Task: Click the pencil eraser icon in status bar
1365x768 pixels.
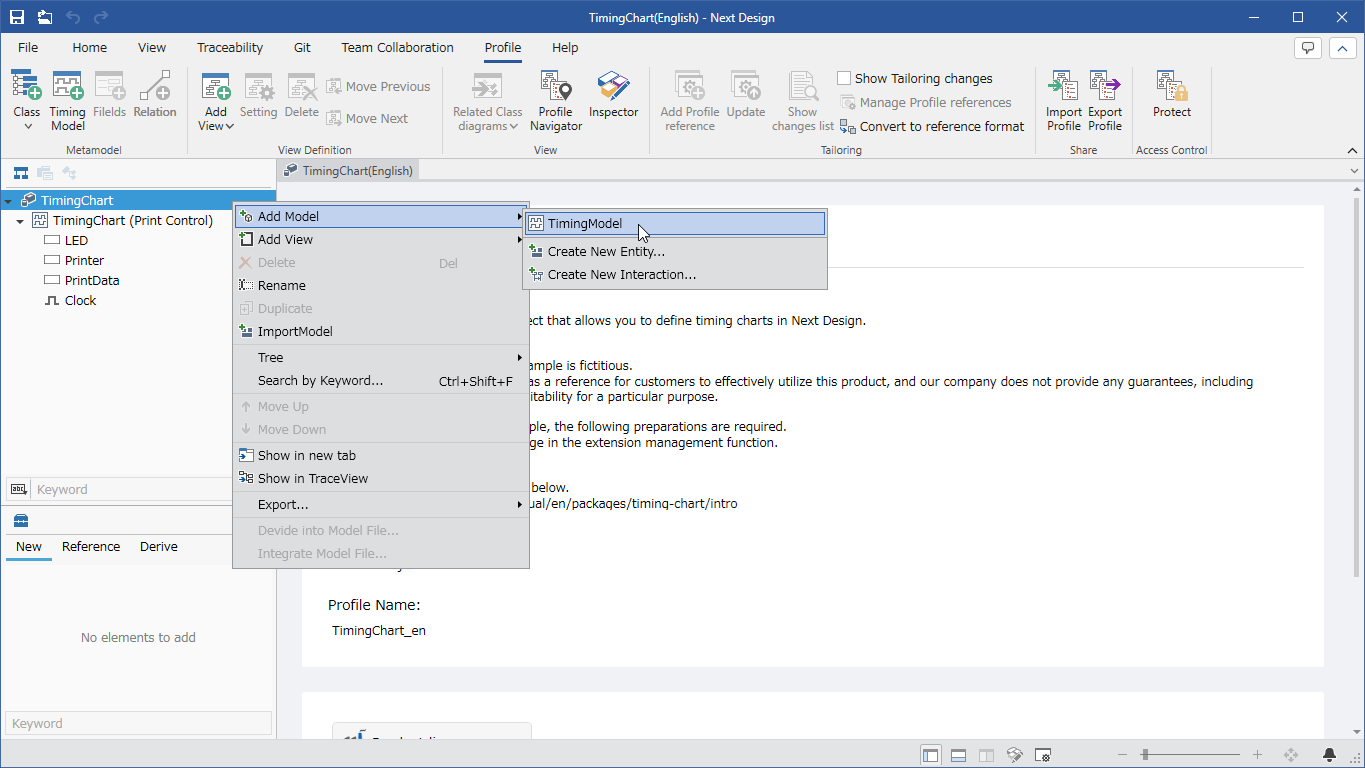Action: tap(1014, 755)
